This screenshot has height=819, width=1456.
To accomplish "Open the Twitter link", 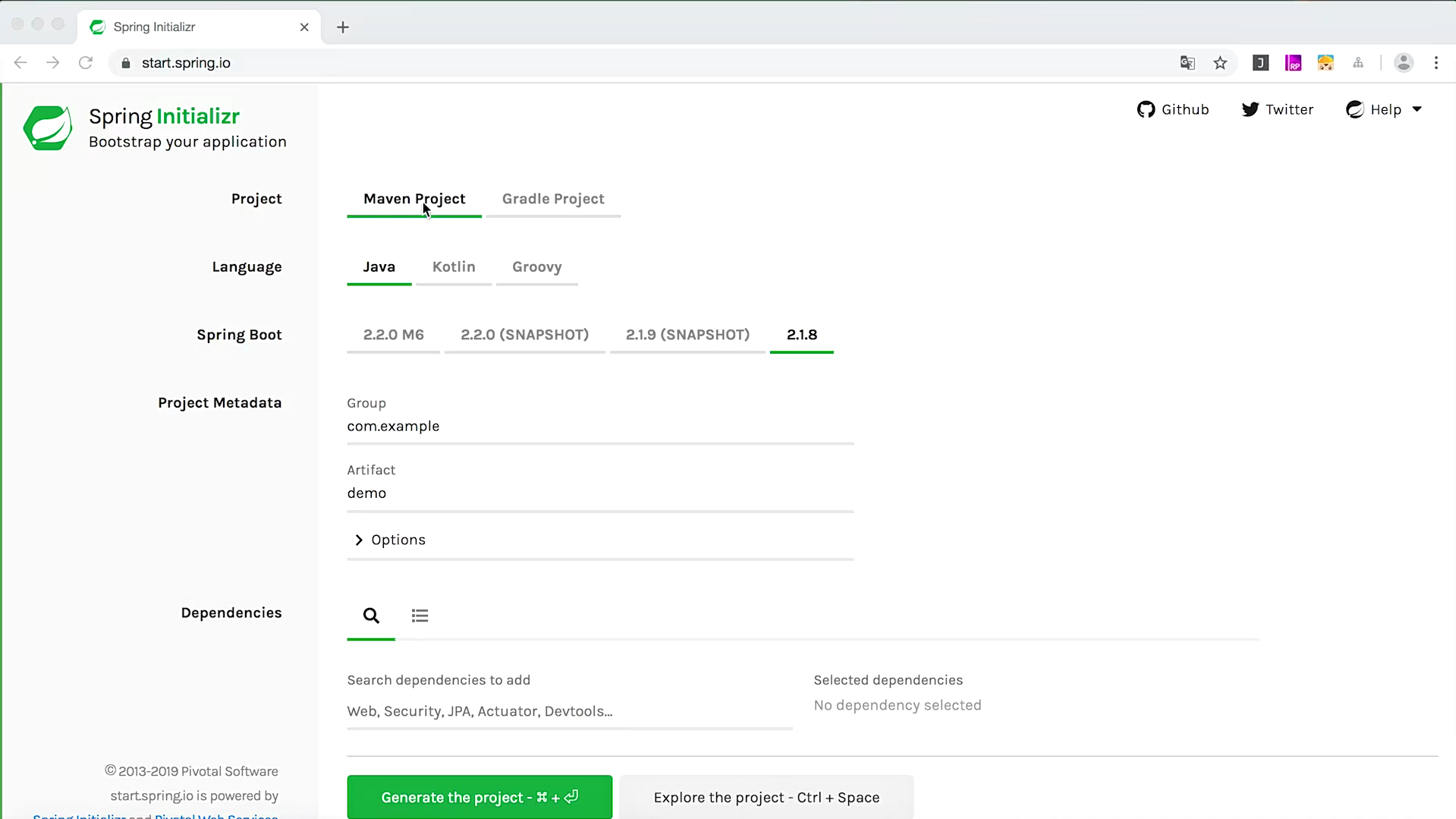I will (x=1277, y=109).
